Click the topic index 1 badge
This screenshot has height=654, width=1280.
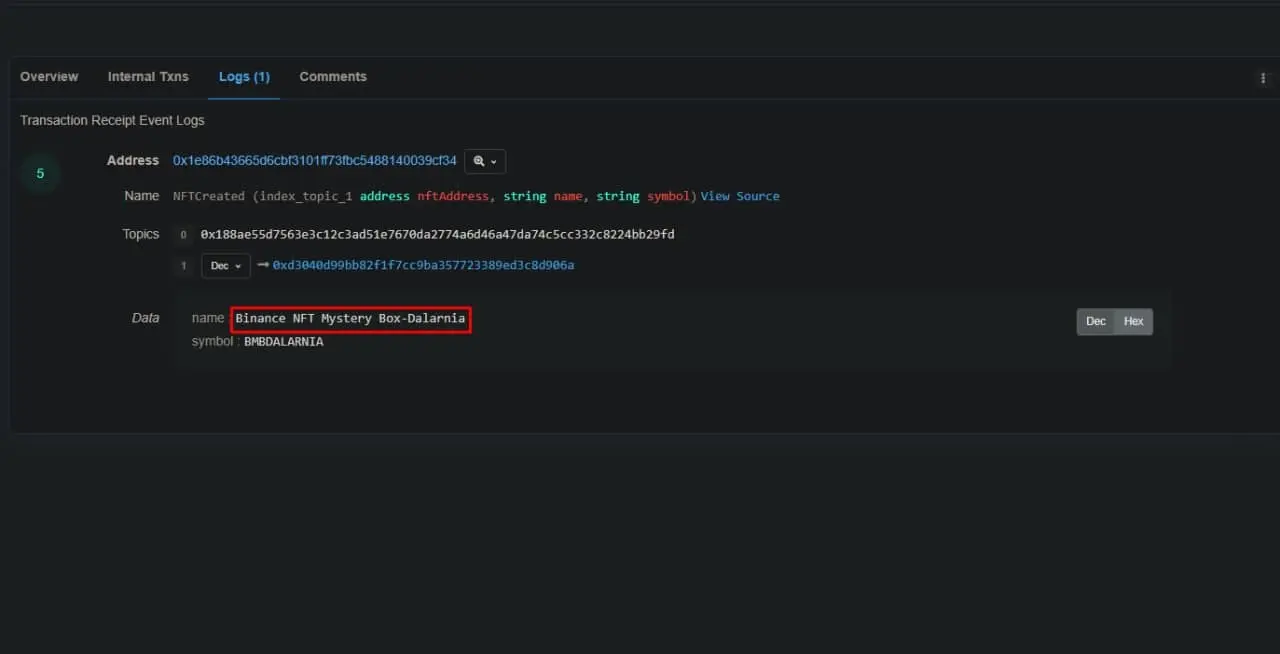[183, 266]
